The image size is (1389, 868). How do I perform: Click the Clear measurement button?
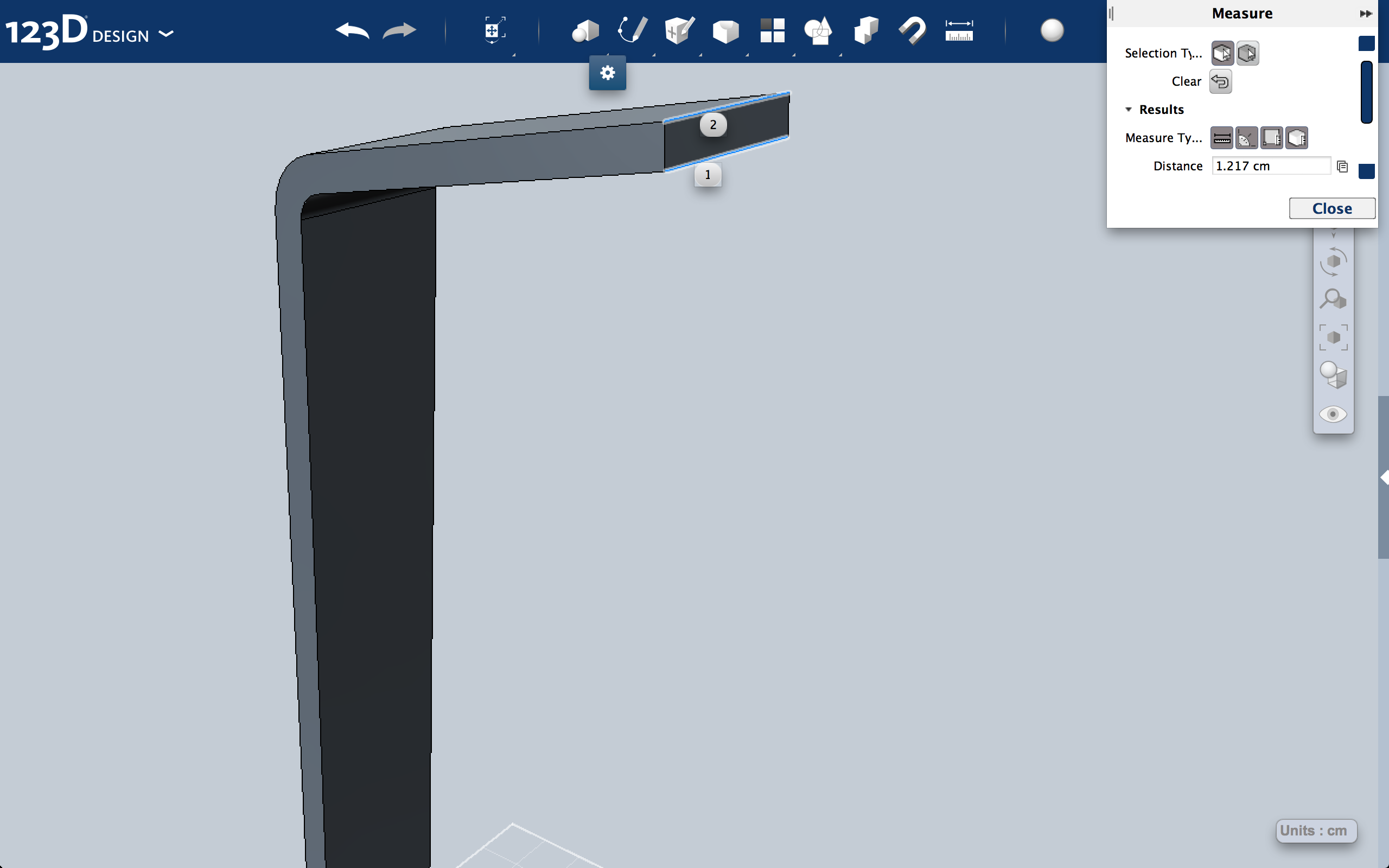click(x=1220, y=81)
